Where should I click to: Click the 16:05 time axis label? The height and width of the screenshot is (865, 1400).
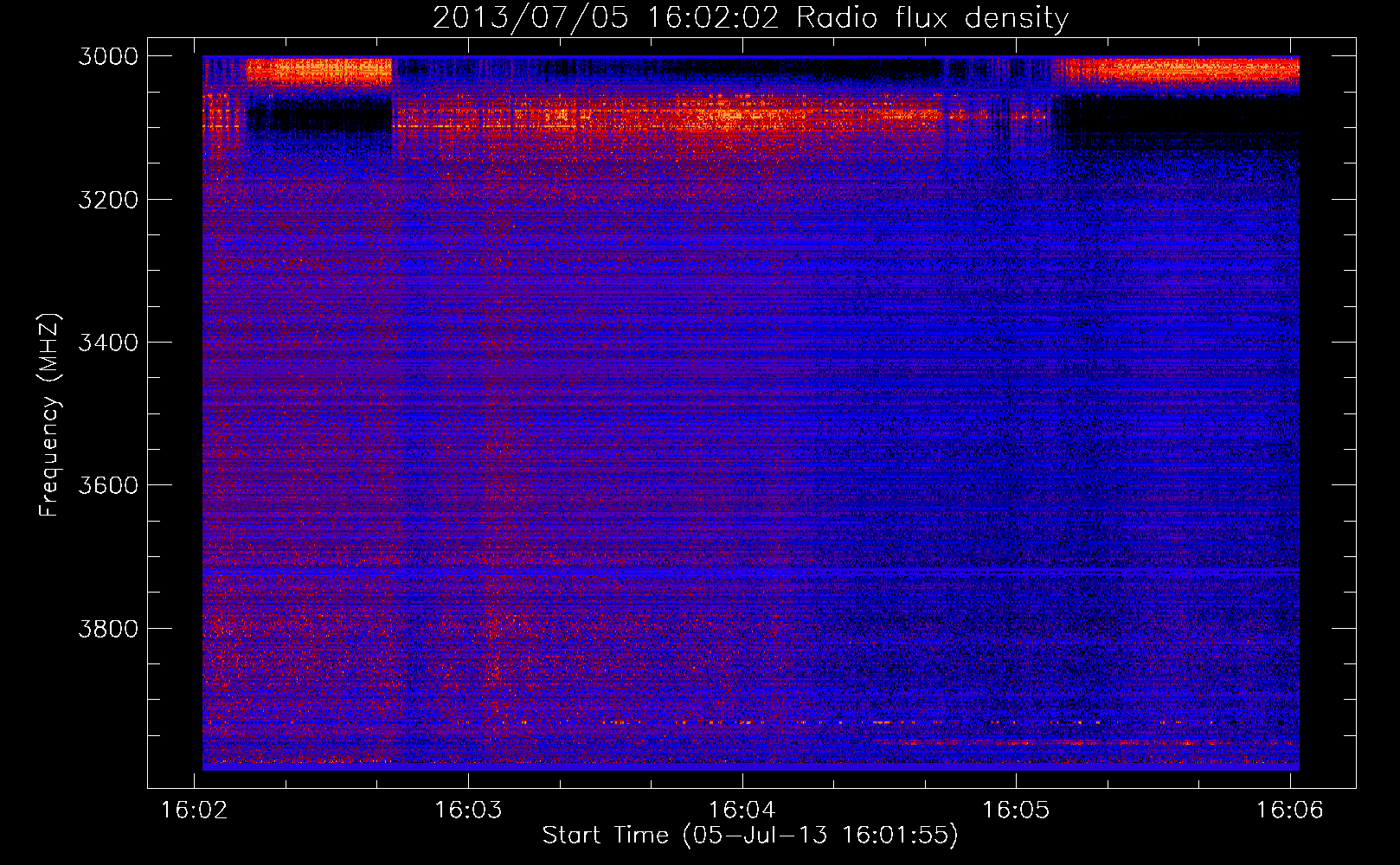[1016, 811]
